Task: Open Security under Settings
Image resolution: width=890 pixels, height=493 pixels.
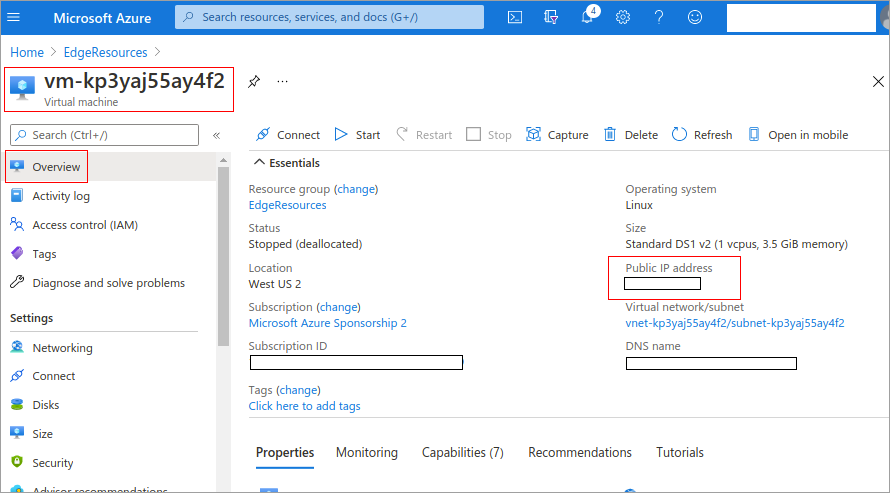Action: point(52,463)
